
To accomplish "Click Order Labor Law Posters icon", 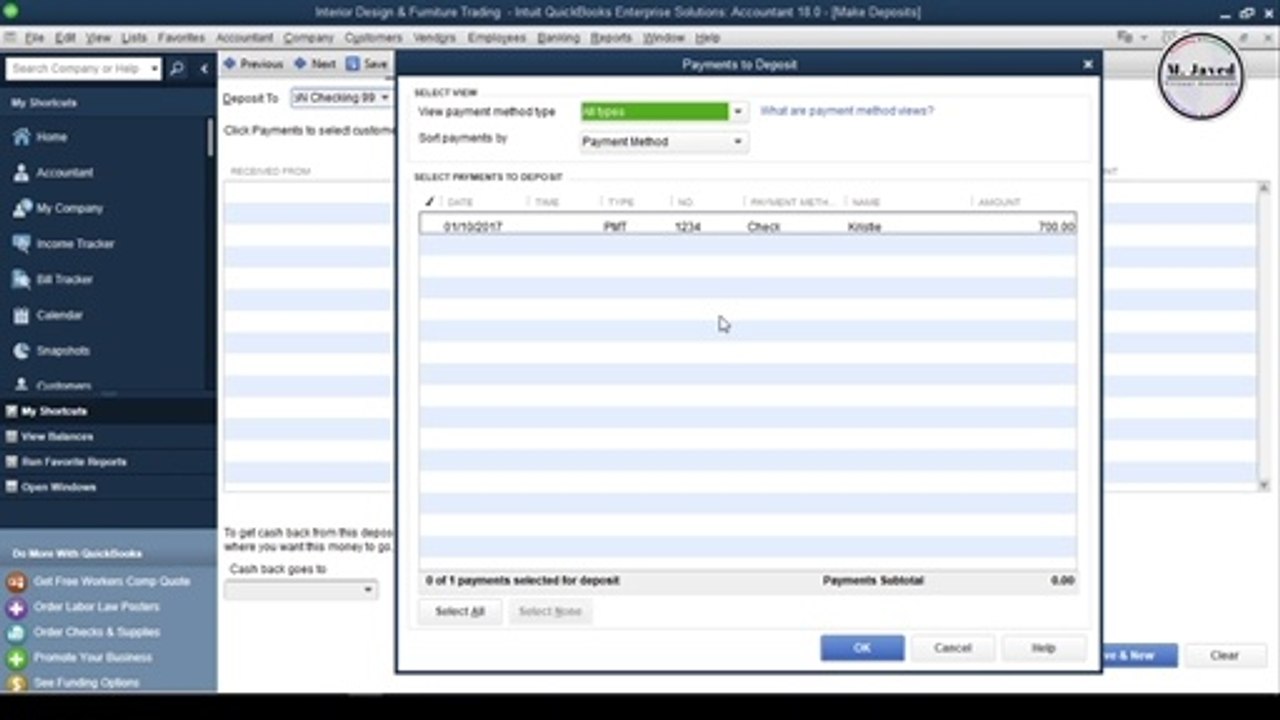I will coord(16,607).
